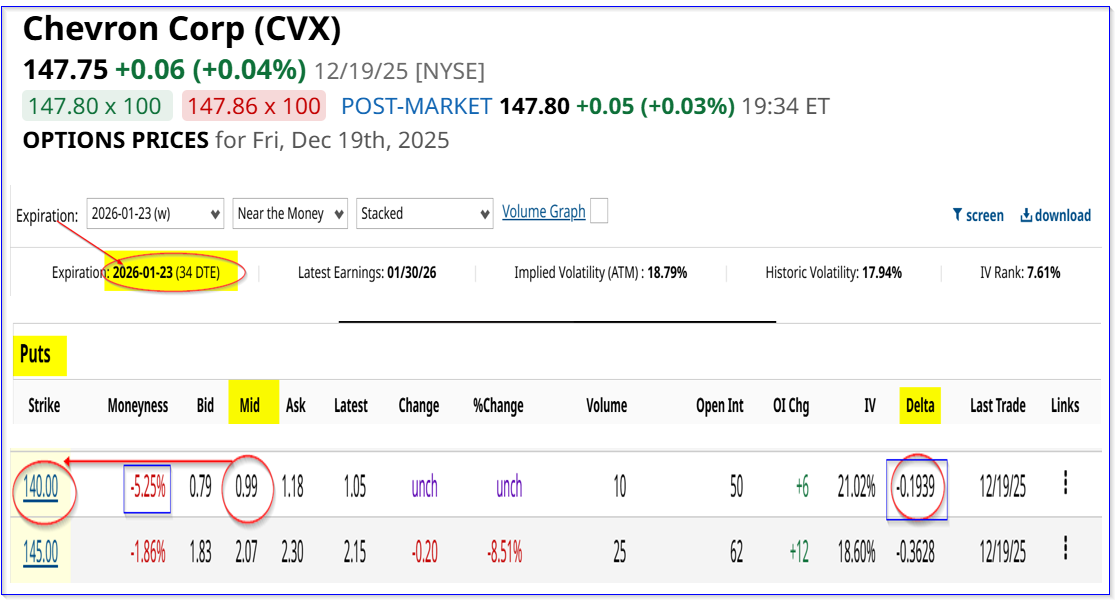Click the download icon

[1025, 215]
